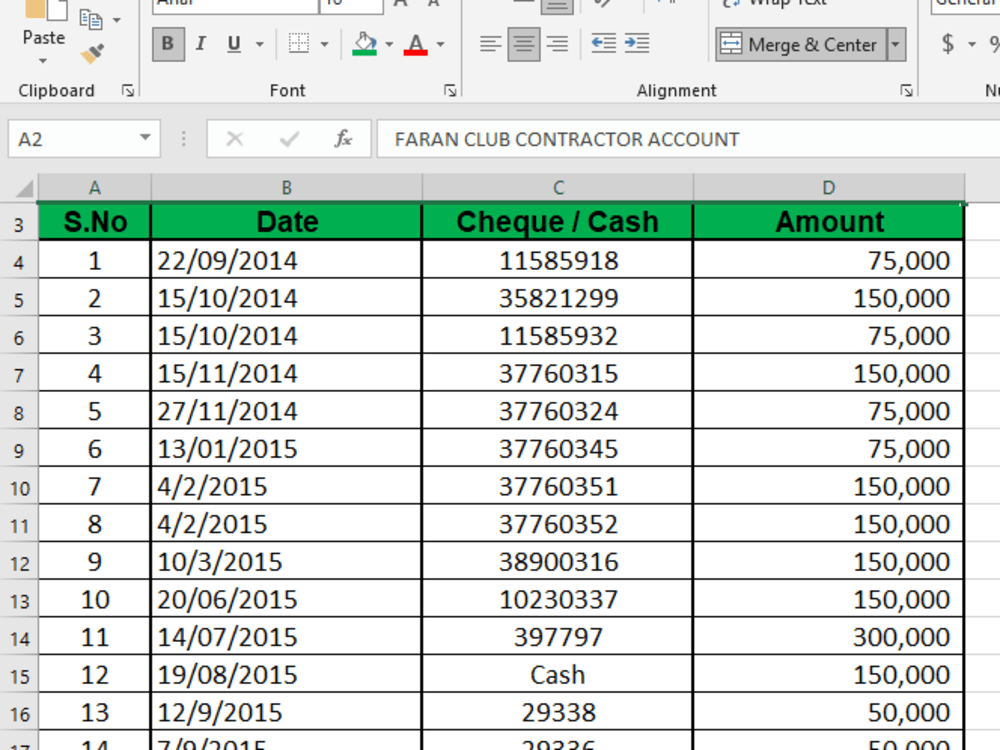1000x750 pixels.
Task: Select column A header
Action: click(94, 188)
